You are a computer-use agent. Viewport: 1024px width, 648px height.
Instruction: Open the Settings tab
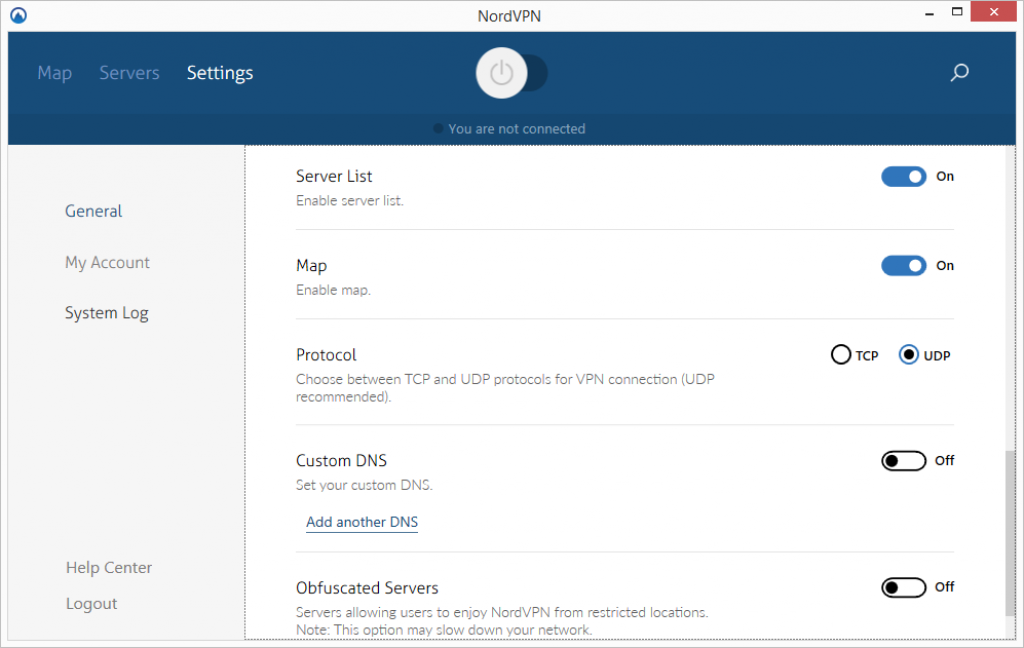tap(220, 73)
